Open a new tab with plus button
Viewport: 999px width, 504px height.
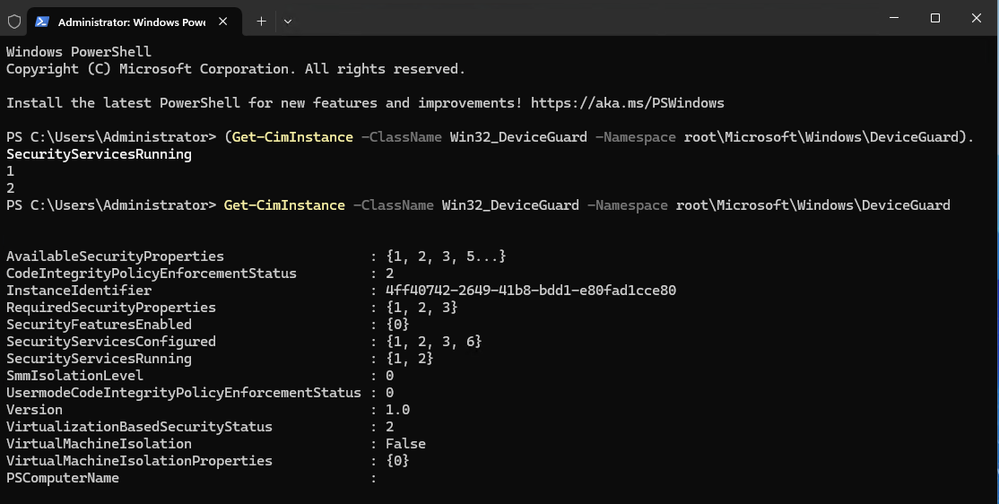261,21
